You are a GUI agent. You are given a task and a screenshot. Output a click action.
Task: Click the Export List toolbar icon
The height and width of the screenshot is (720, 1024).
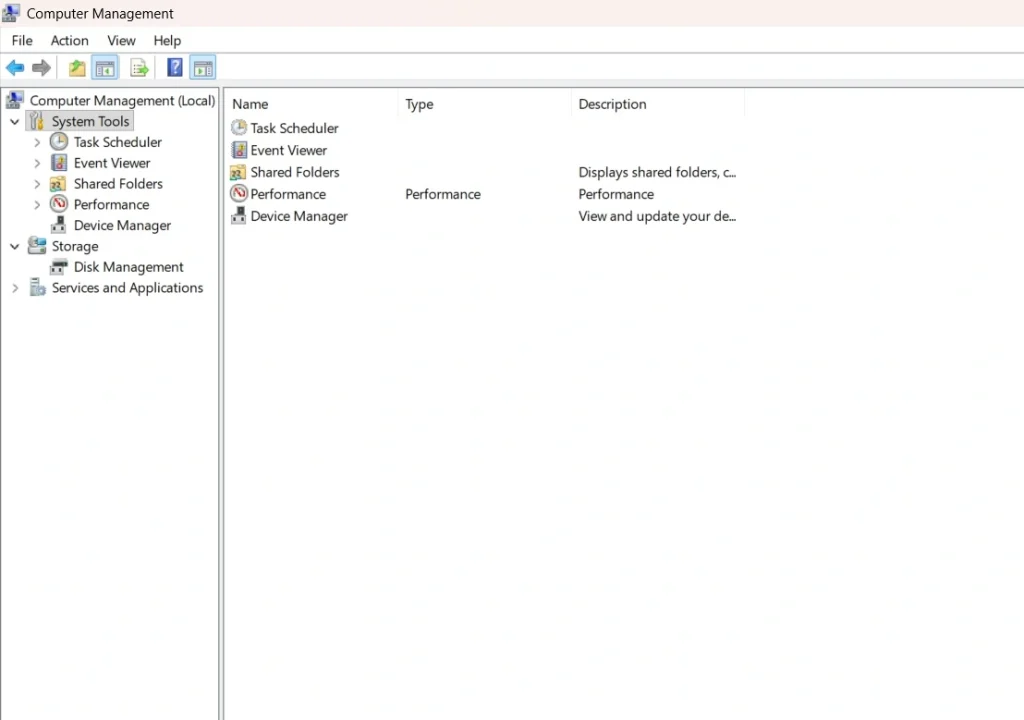pos(139,67)
